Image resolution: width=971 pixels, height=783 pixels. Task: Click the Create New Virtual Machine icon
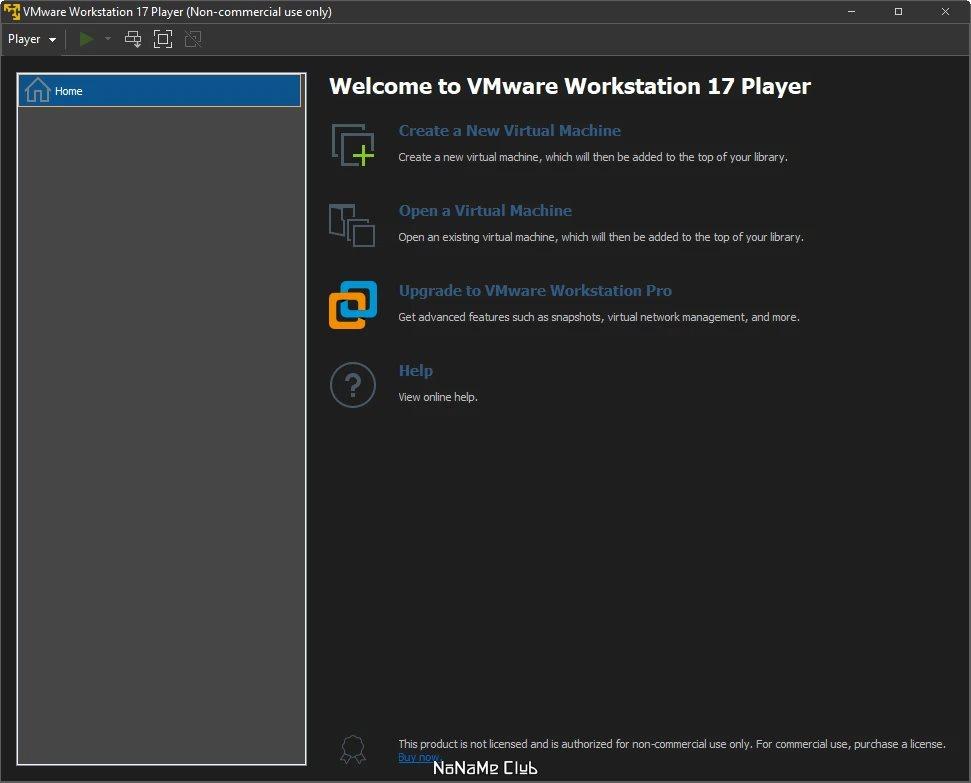pos(352,145)
